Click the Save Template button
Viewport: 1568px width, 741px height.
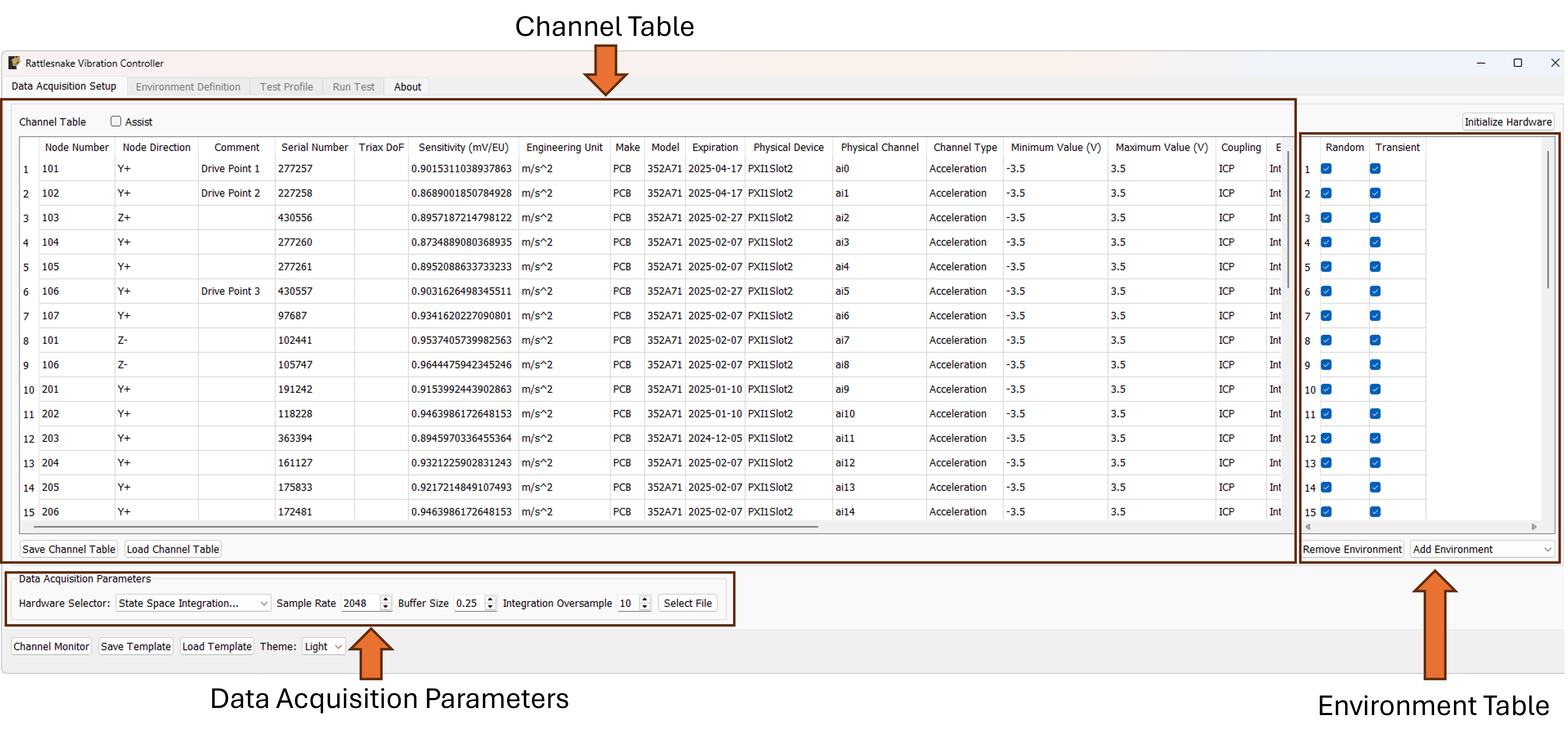point(136,646)
